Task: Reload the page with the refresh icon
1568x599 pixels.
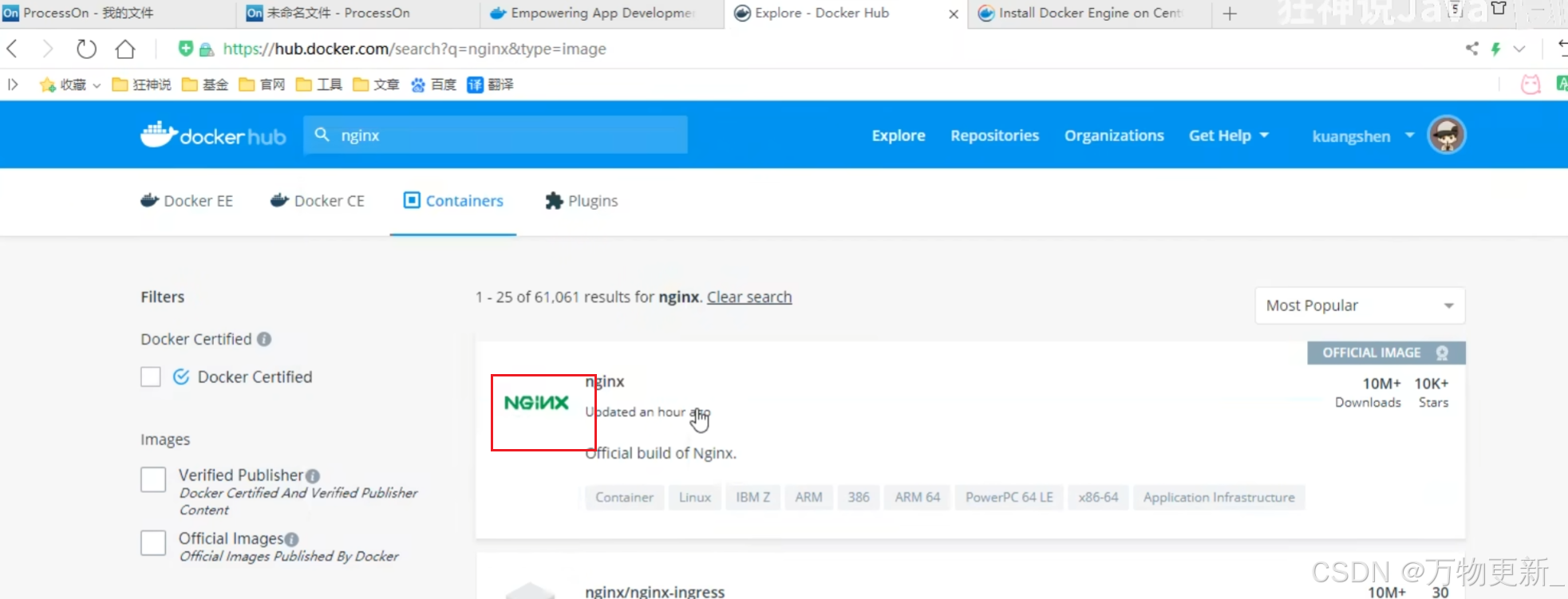Action: (86, 49)
